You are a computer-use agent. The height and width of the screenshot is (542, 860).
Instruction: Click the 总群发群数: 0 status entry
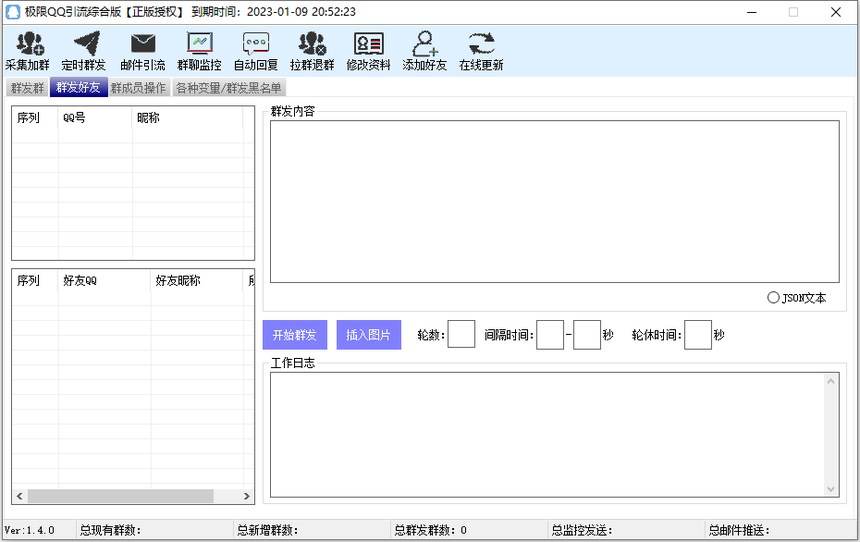[431, 530]
